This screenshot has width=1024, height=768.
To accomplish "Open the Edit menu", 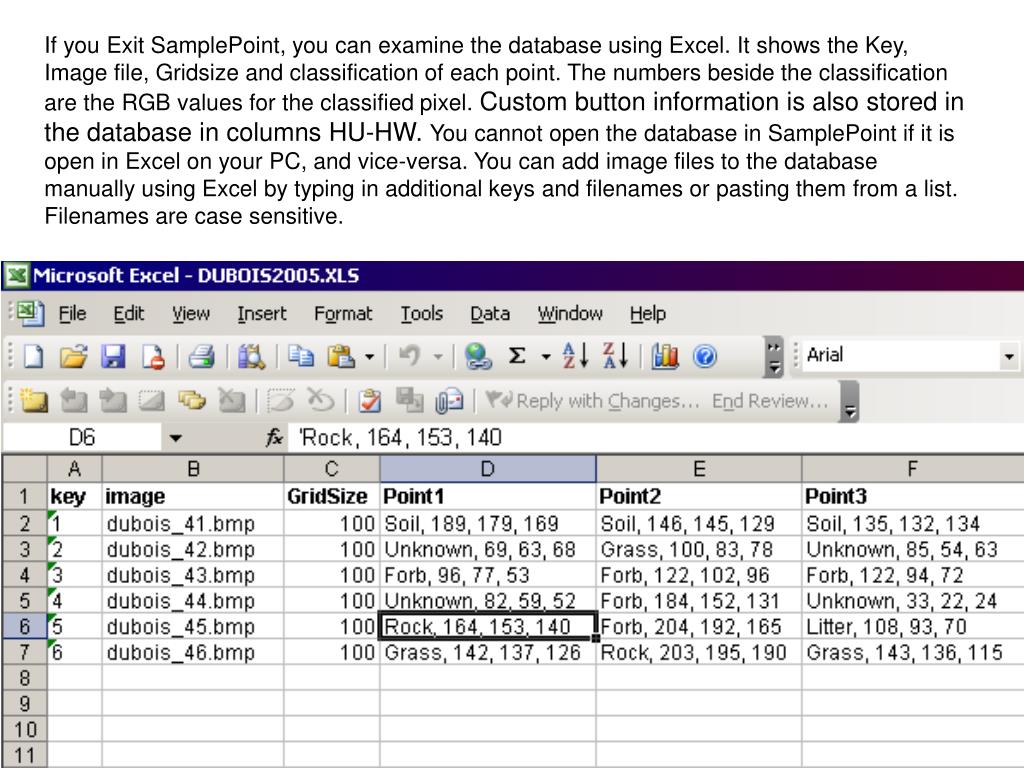I will (x=129, y=314).
